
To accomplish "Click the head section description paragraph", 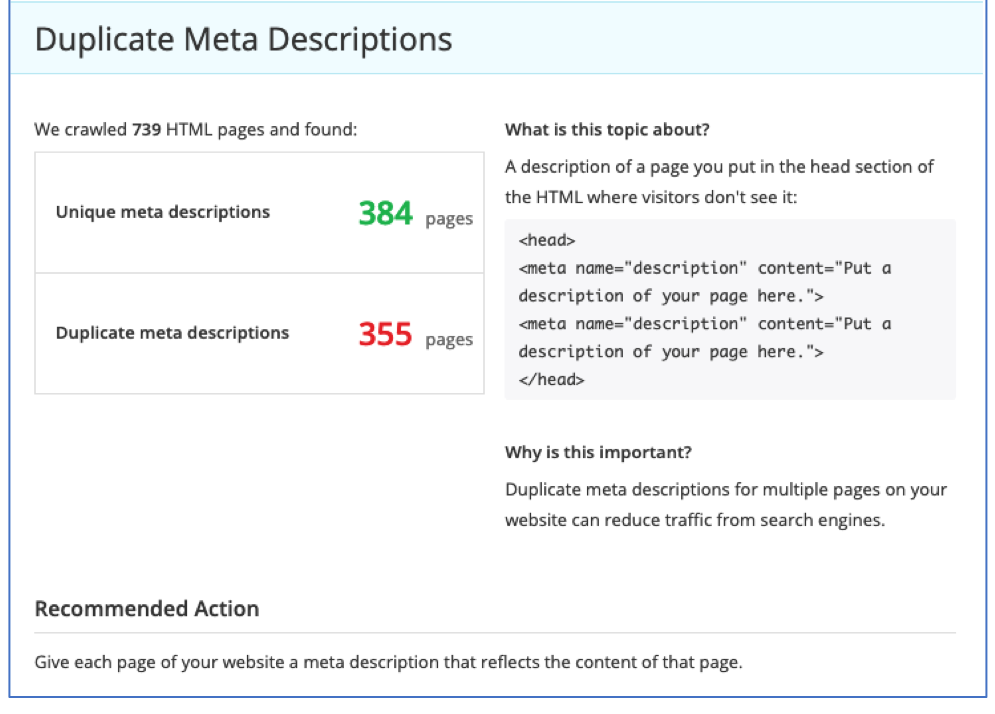I will tap(720, 181).
